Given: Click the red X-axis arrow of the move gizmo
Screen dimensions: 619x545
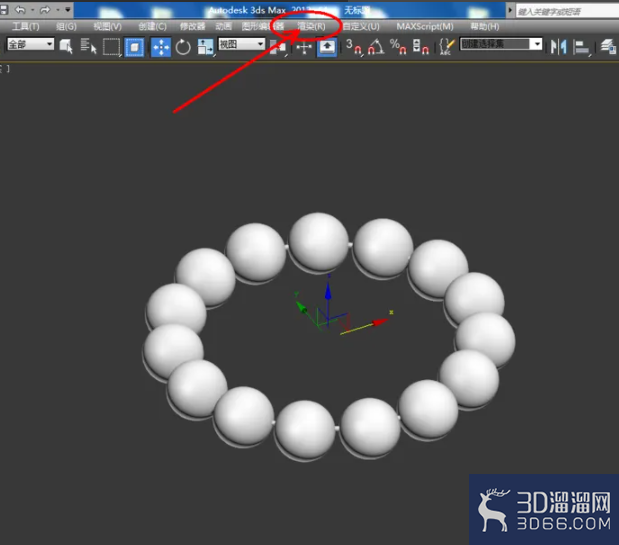Looking at the screenshot, I should click(x=380, y=322).
